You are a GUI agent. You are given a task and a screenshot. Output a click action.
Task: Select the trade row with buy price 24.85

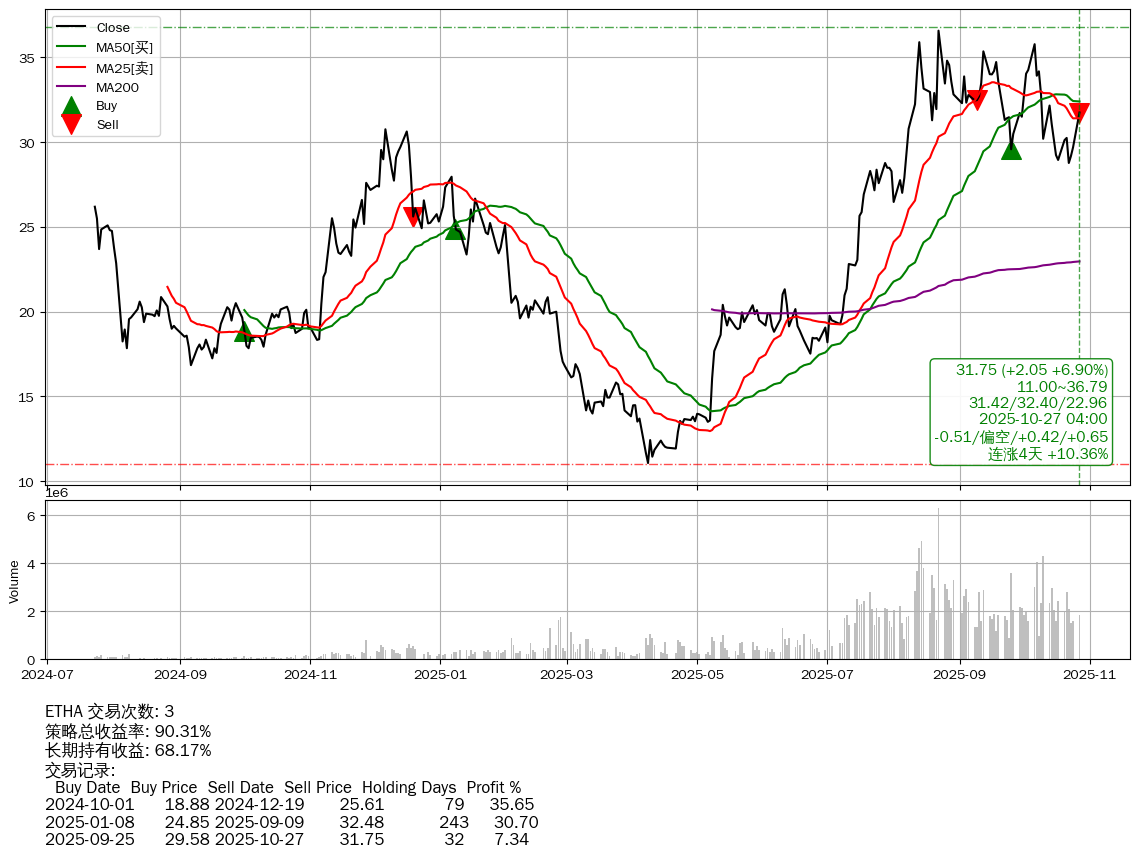pos(291,822)
